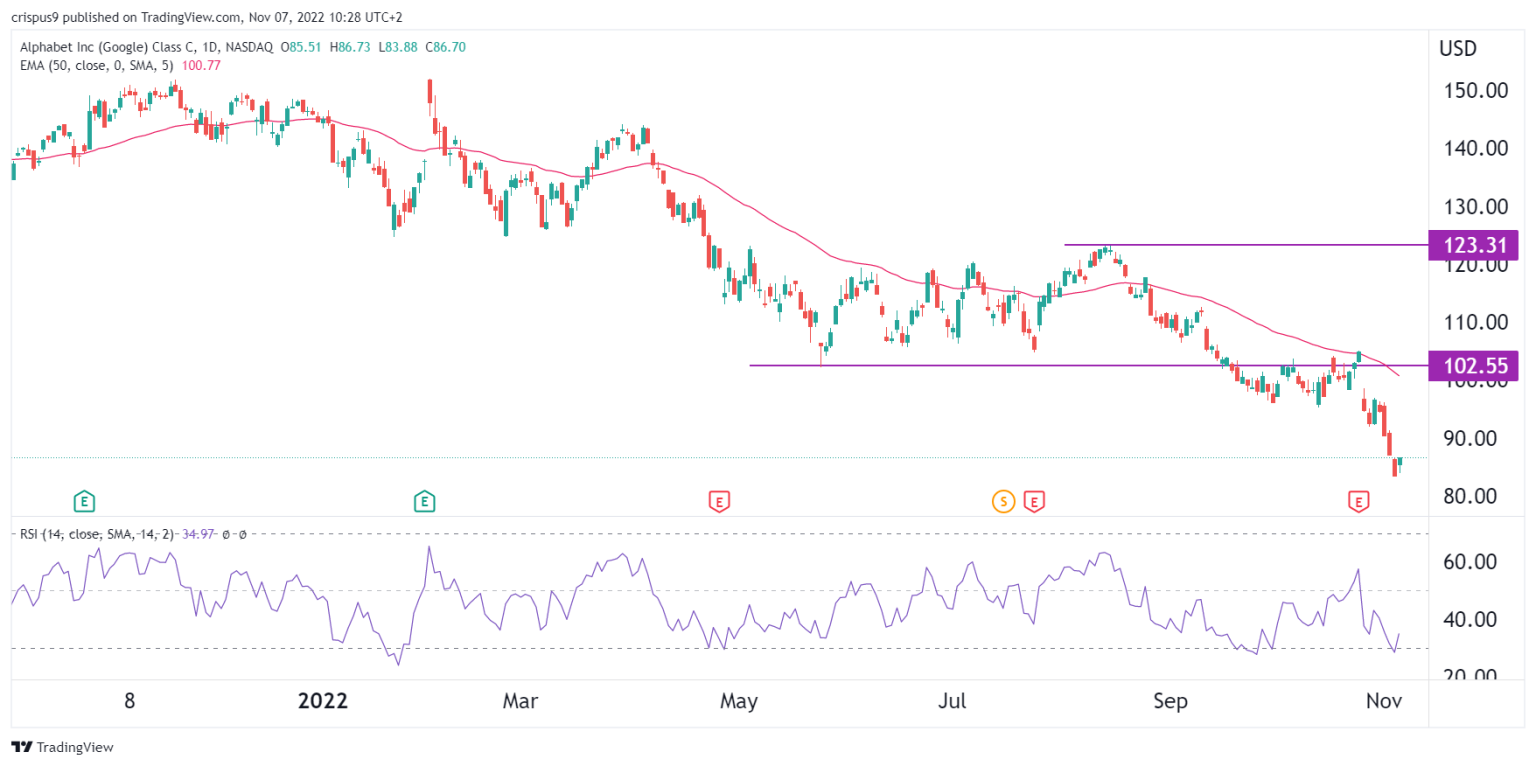Image resolution: width=1536 pixels, height=766 pixels.
Task: Click the orange S split marker near August
Action: point(1003,501)
